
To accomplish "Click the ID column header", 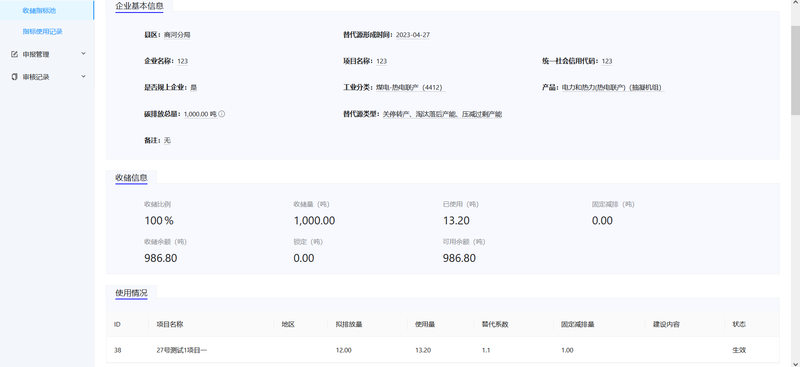I will coord(117,325).
